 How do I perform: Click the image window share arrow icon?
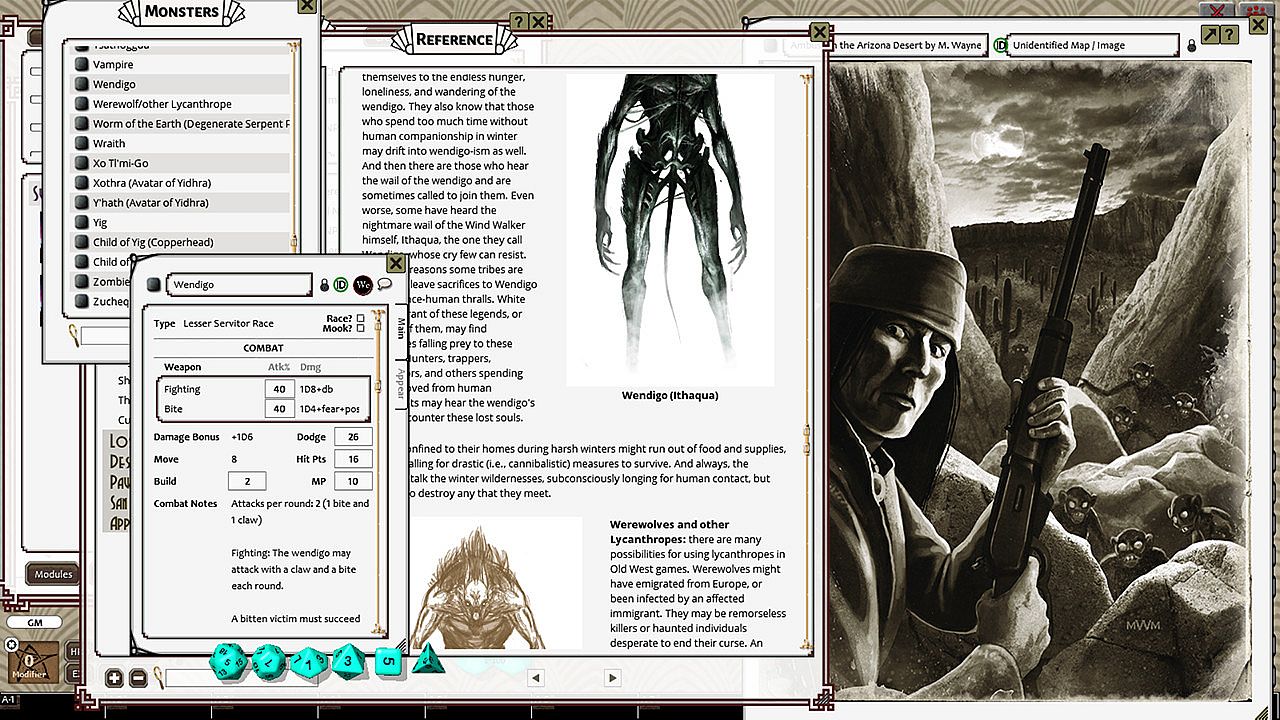coord(1209,34)
